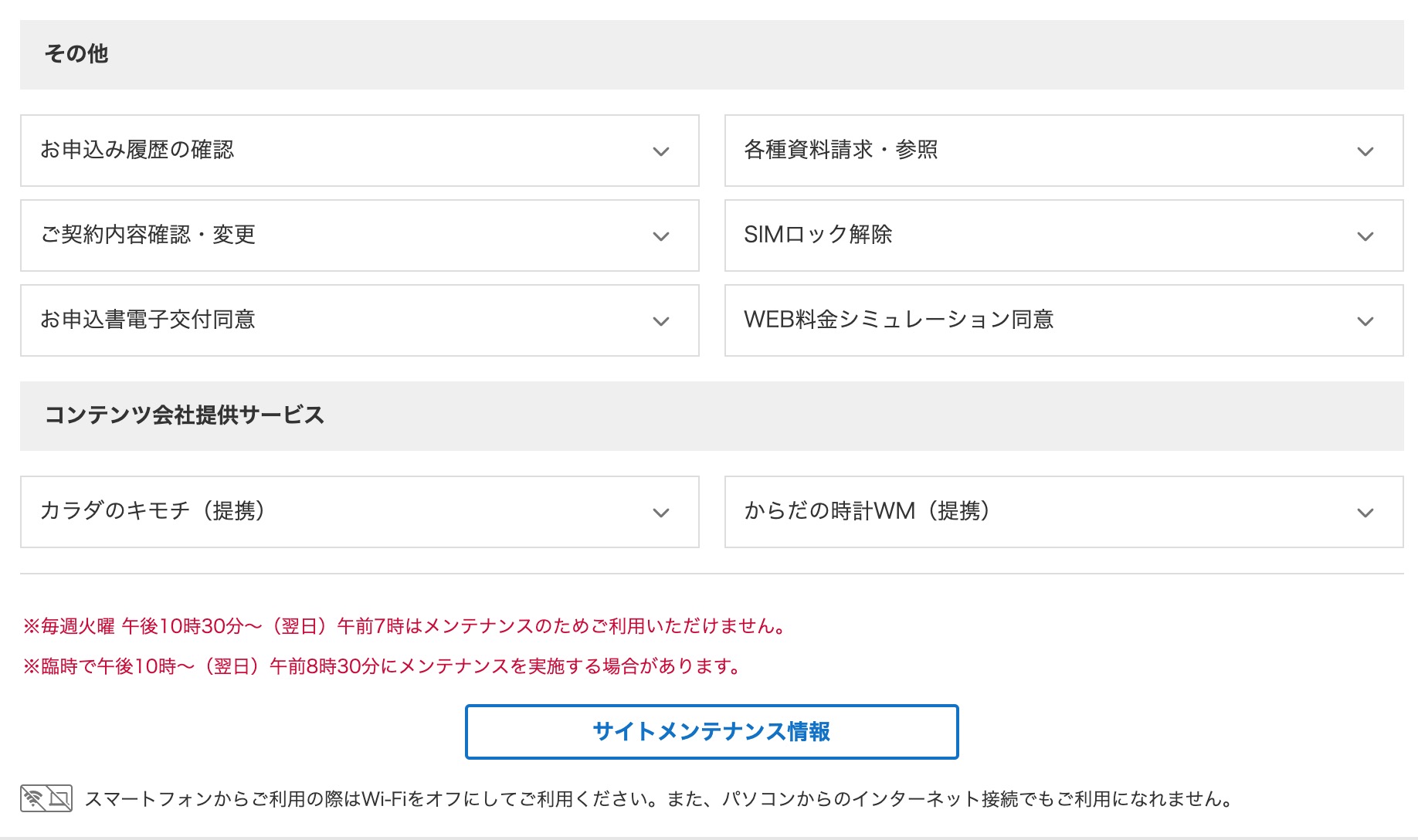Expand the ご契約内容確認・変更 accordion
1418x840 pixels.
(x=359, y=235)
